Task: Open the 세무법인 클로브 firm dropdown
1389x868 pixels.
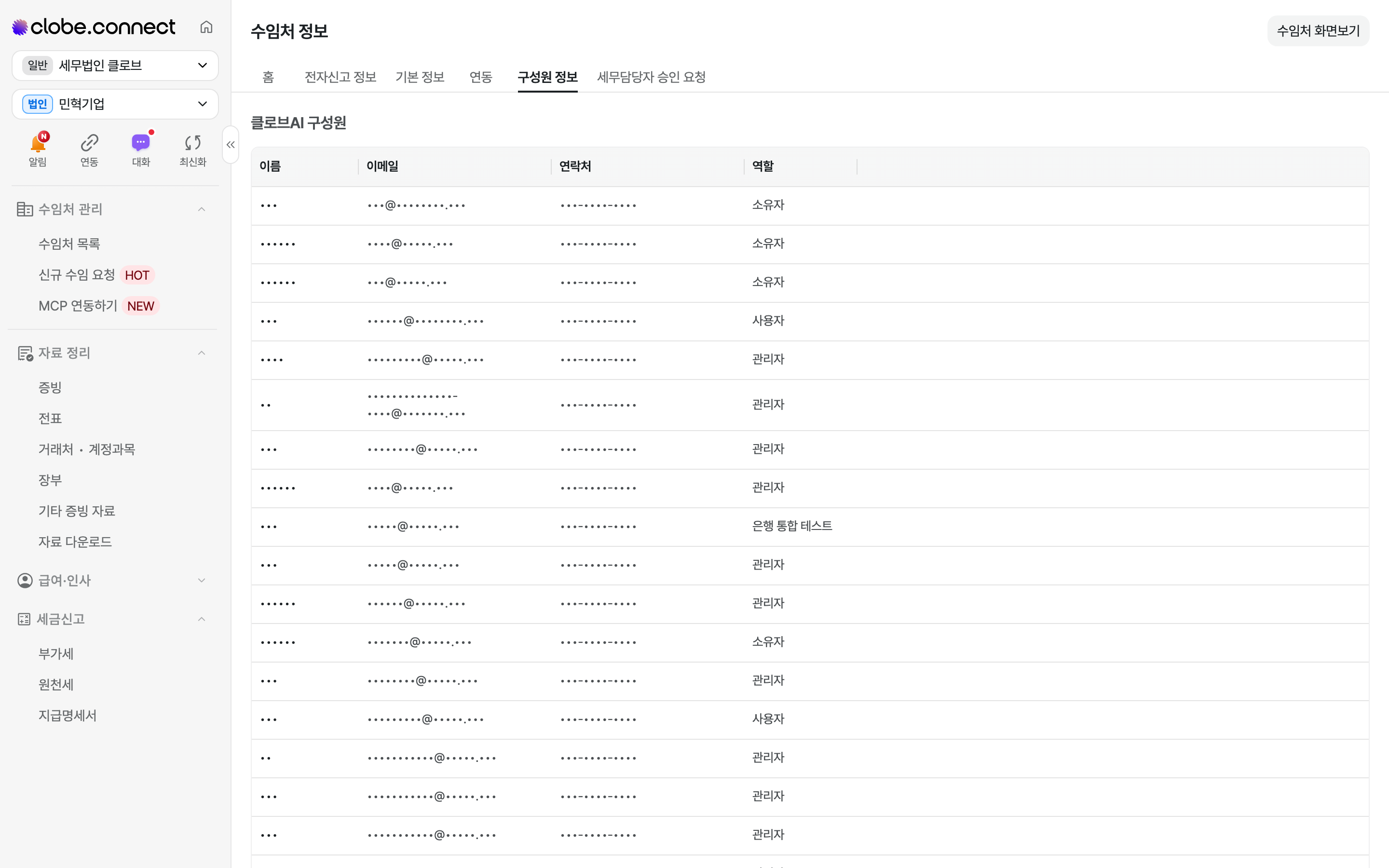Action: tap(115, 66)
